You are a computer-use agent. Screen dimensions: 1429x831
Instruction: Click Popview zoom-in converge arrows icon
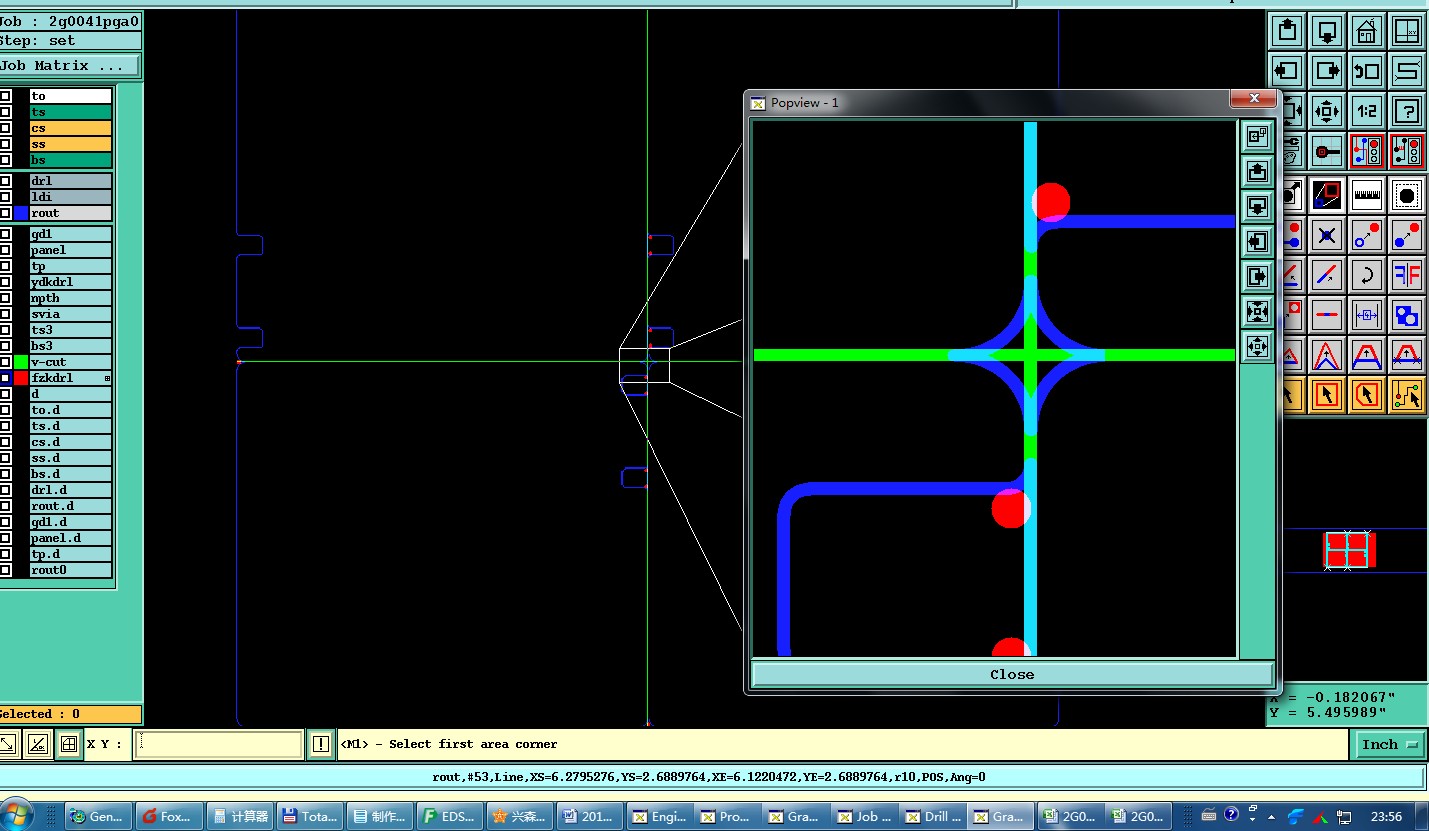click(1257, 311)
